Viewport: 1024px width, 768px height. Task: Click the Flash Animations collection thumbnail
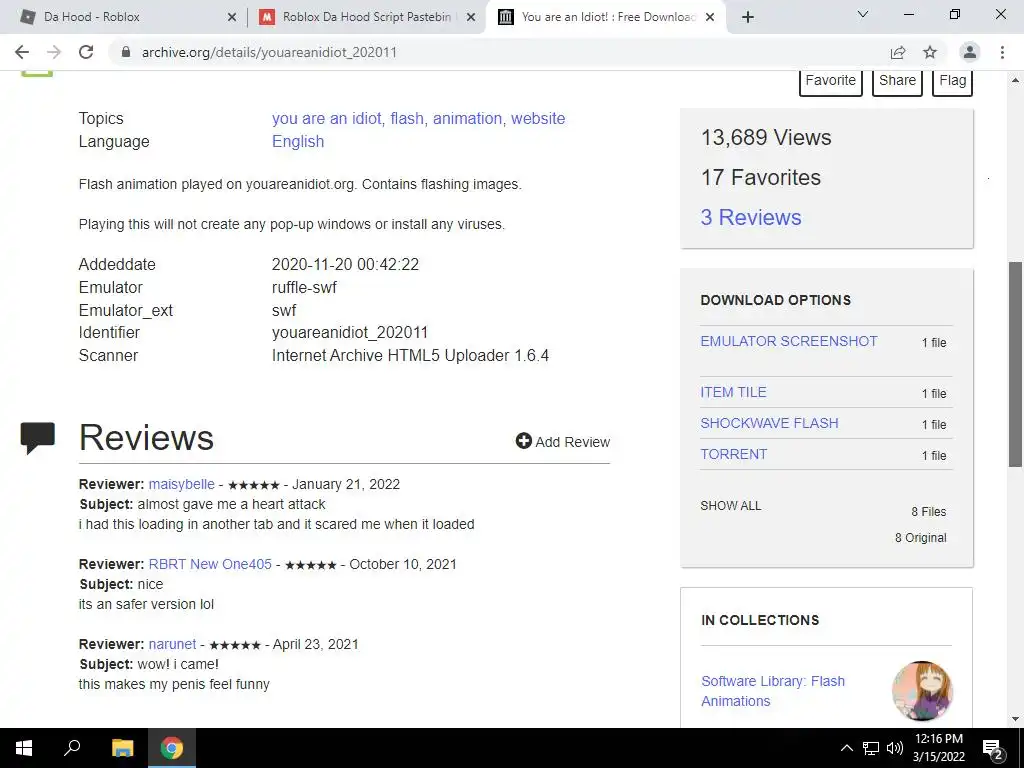point(922,690)
